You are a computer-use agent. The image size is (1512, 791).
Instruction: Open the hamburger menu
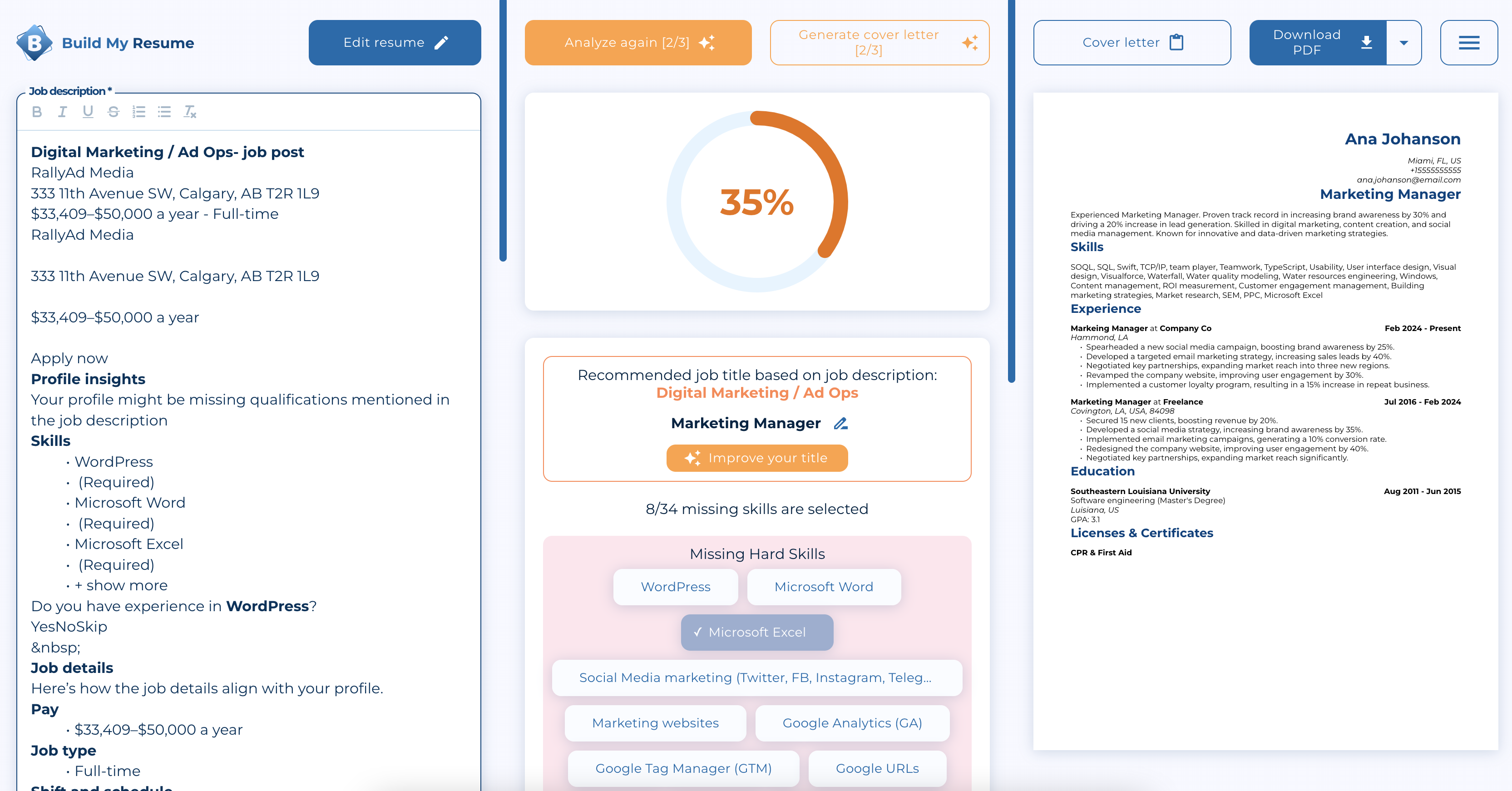click(x=1468, y=42)
